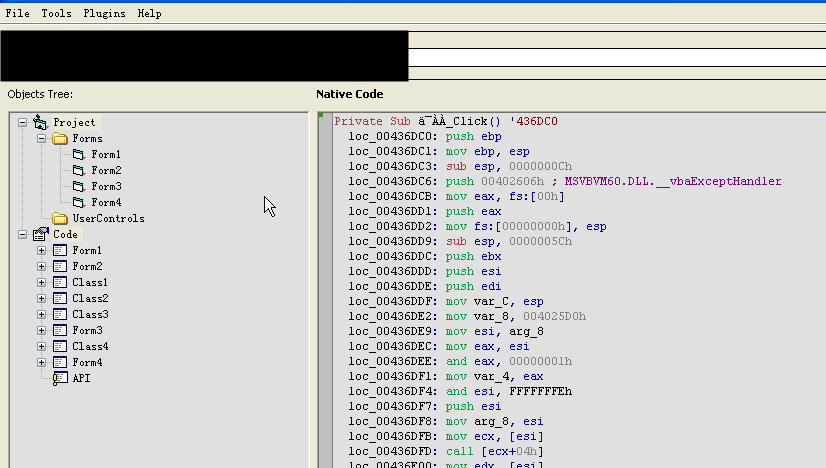The width and height of the screenshot is (826, 468).
Task: Expand the Class2 code module
Action: (42, 298)
